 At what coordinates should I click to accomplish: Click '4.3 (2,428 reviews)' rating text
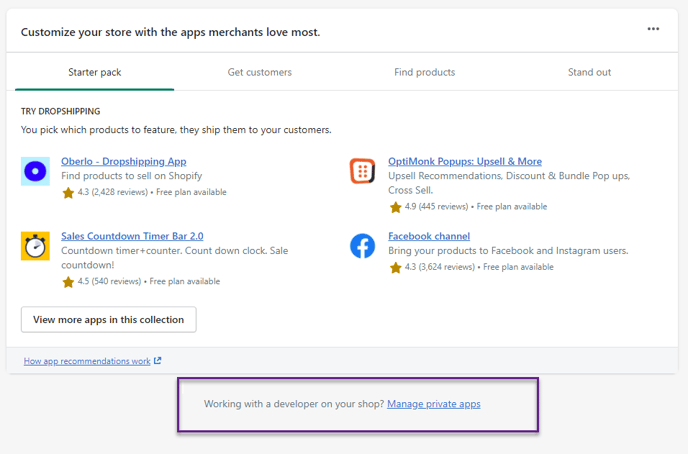[x=113, y=192]
